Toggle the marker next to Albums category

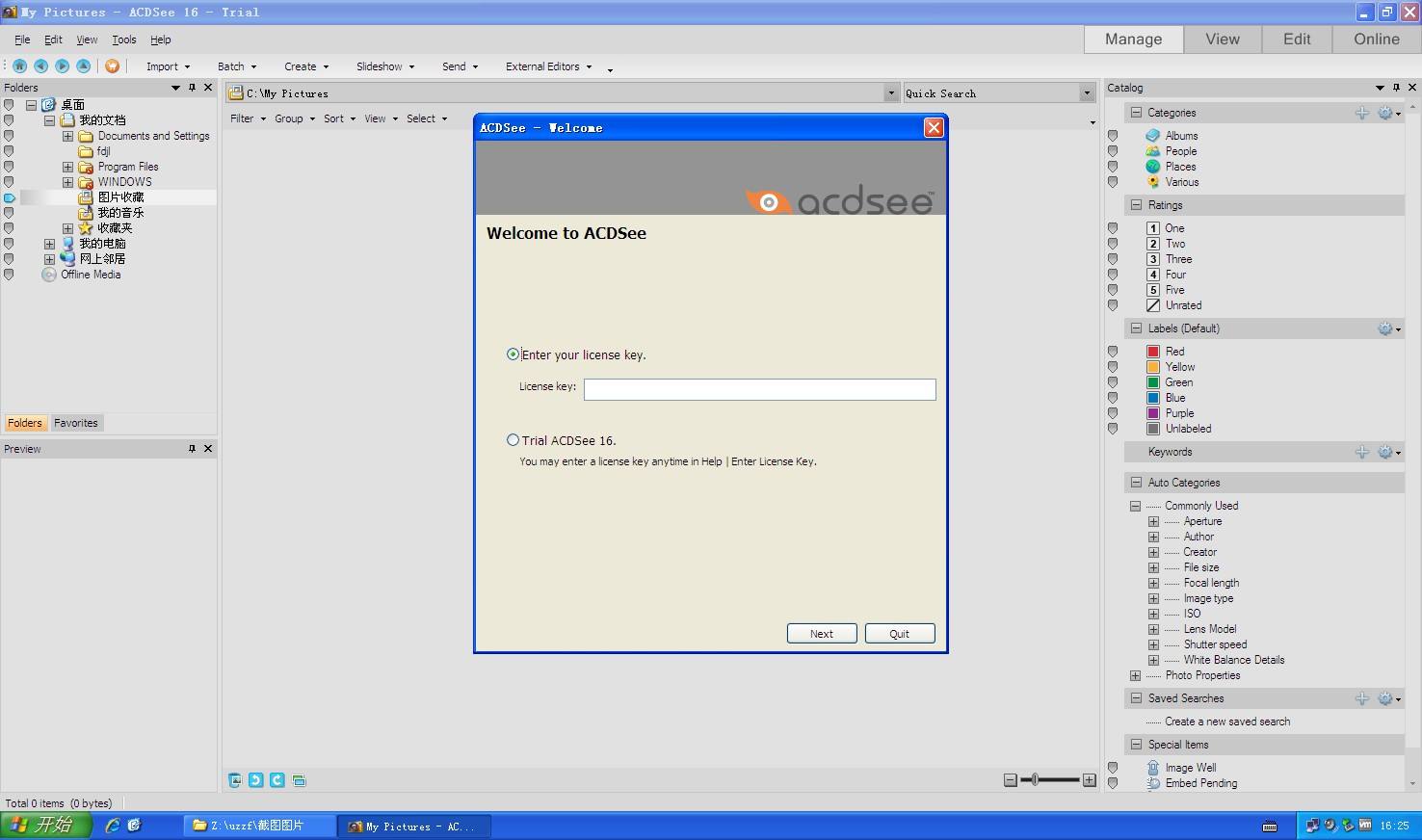click(1113, 136)
